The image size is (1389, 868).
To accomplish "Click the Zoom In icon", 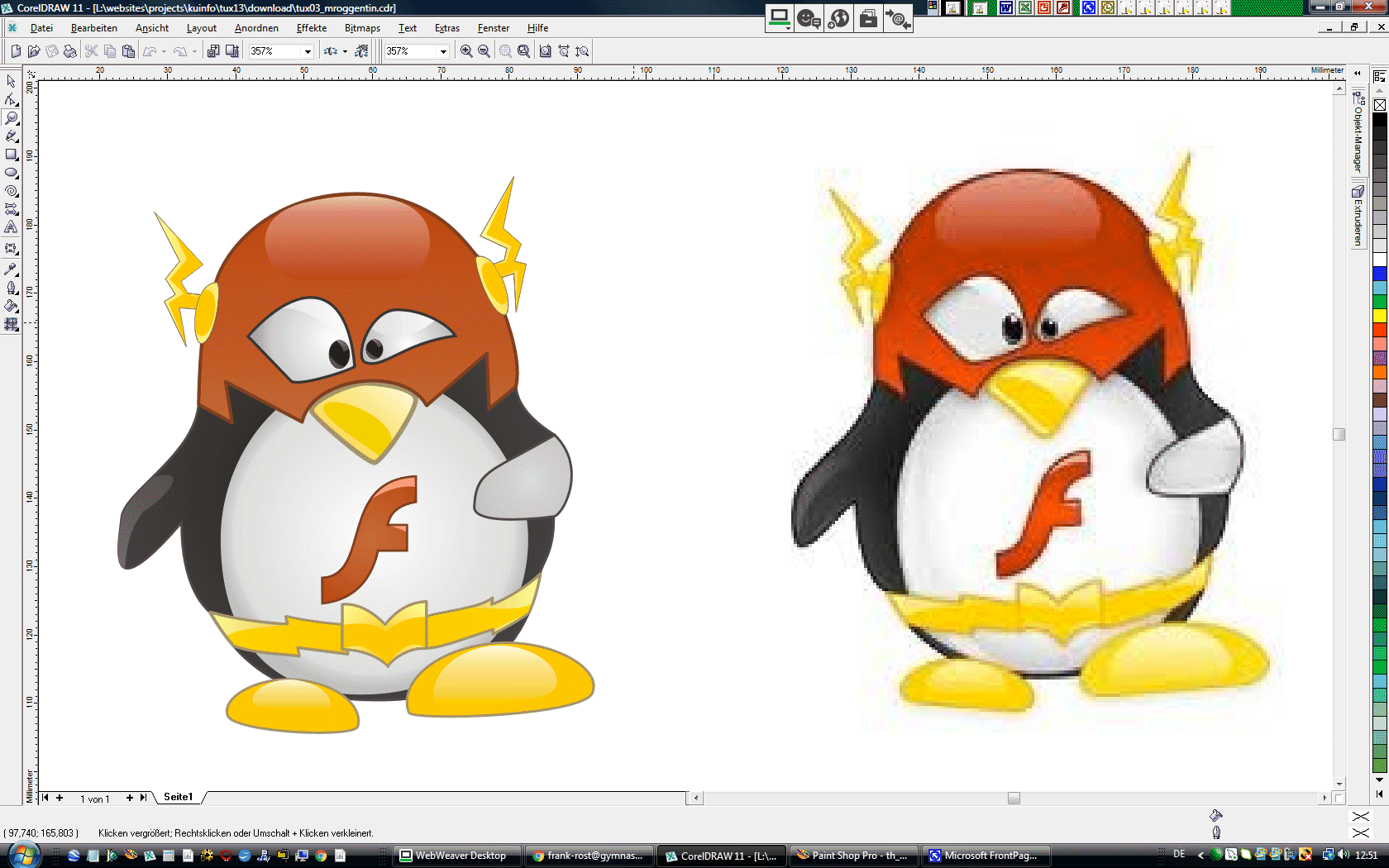I will point(466,51).
